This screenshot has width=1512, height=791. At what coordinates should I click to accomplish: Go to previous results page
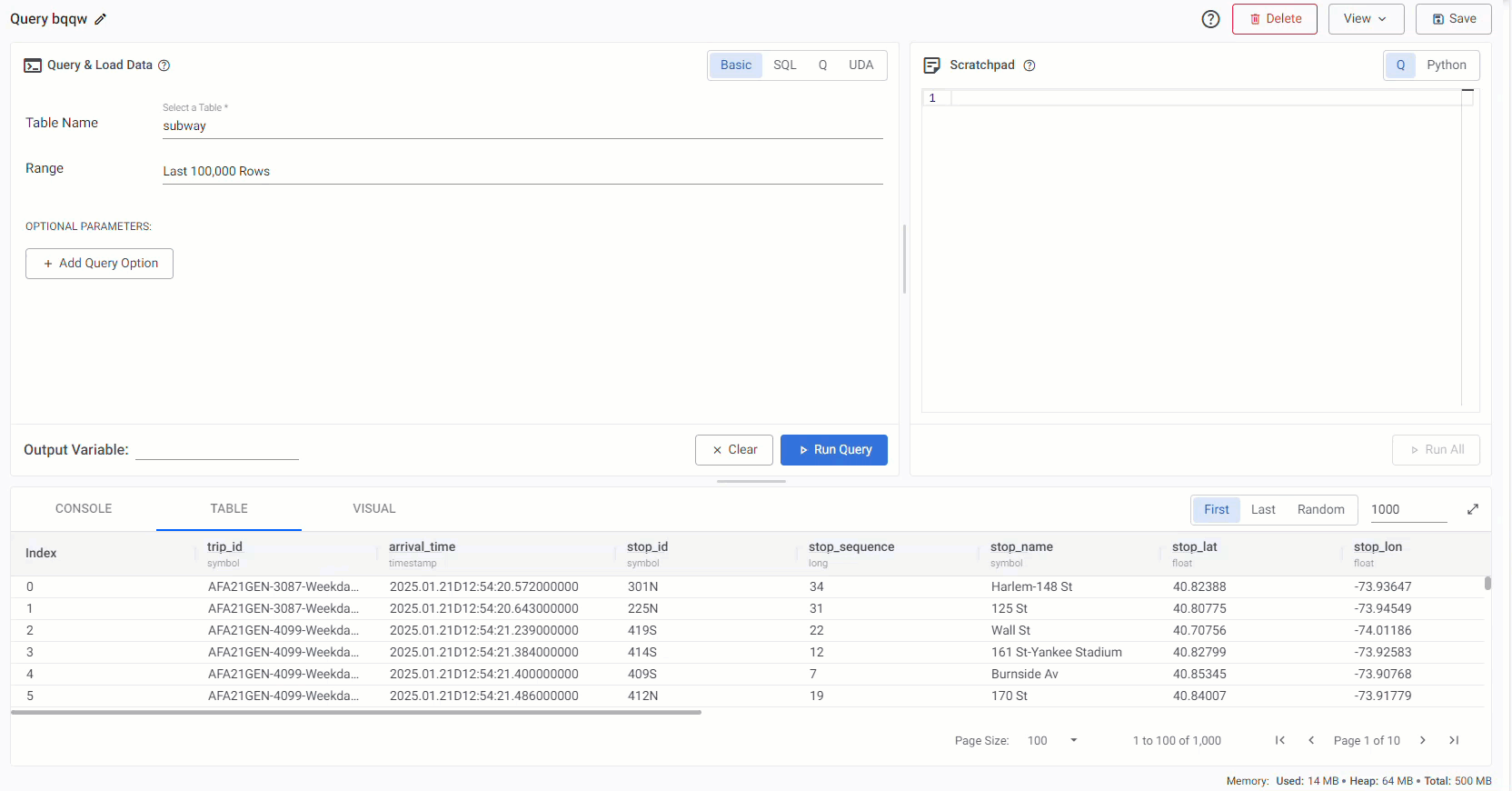[x=1311, y=740]
